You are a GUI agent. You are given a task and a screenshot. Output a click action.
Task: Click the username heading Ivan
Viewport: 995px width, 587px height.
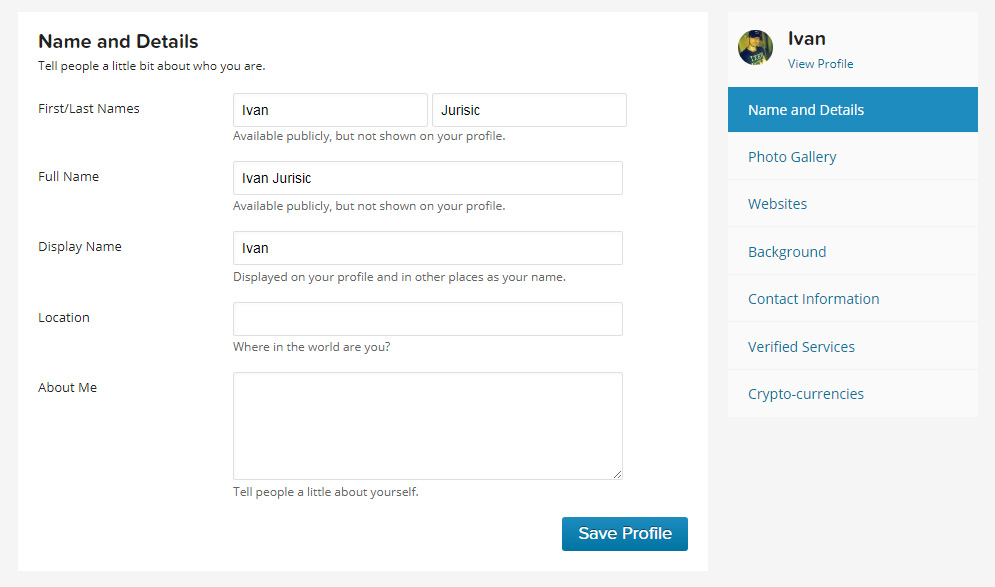(x=806, y=38)
